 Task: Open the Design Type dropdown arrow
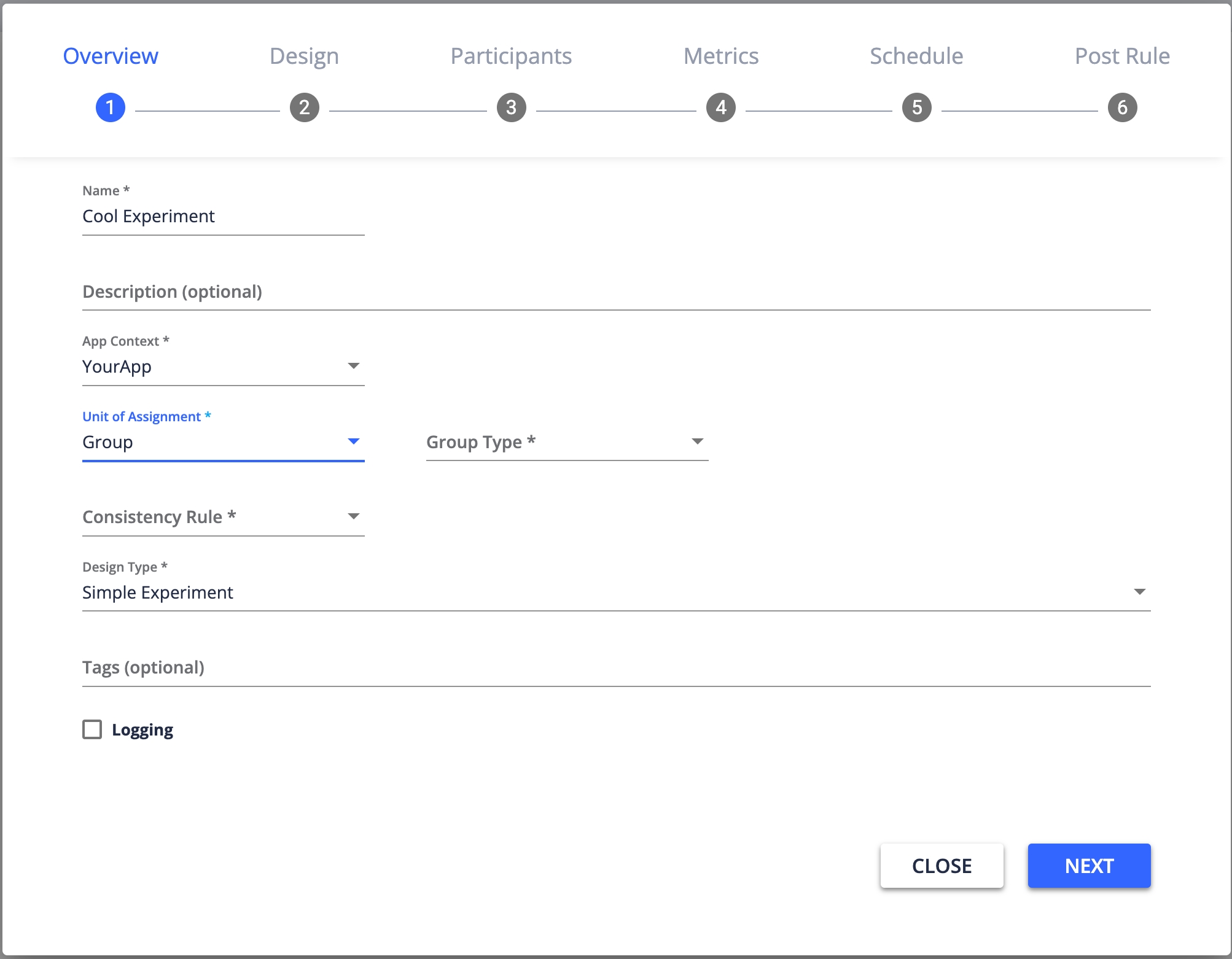point(1139,592)
